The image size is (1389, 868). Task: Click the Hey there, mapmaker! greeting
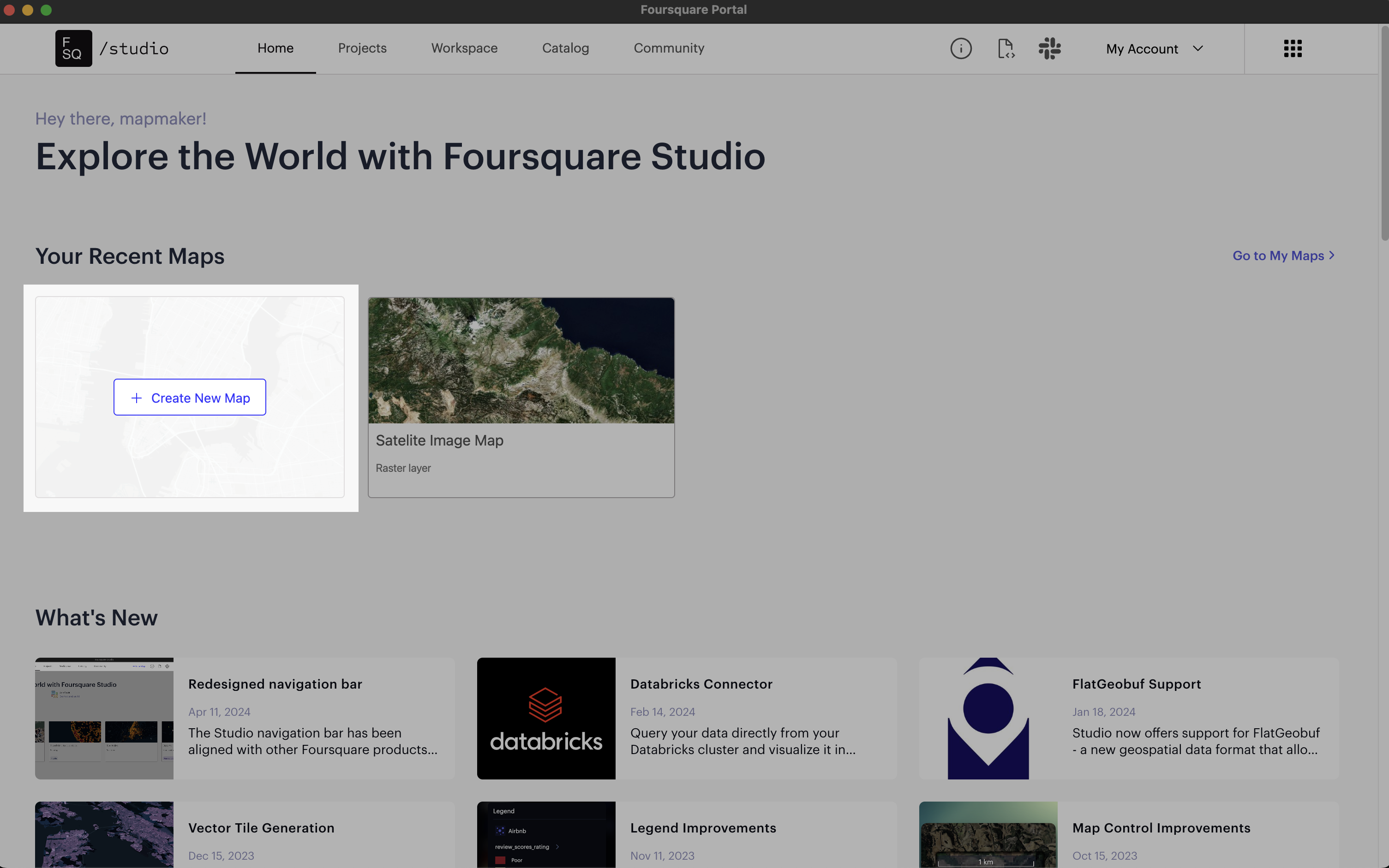[x=120, y=119]
